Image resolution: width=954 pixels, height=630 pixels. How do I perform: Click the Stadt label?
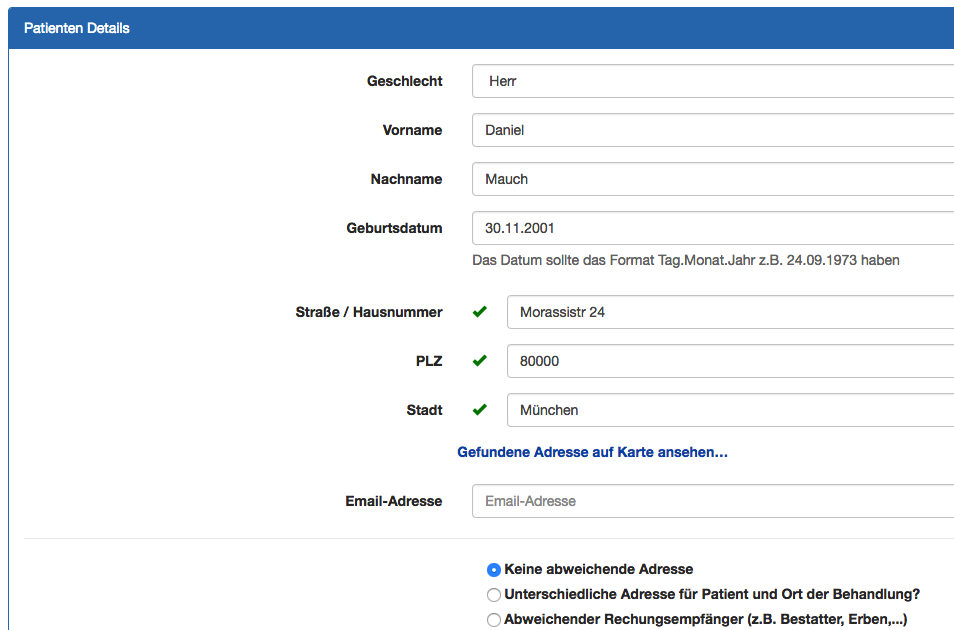tap(424, 410)
